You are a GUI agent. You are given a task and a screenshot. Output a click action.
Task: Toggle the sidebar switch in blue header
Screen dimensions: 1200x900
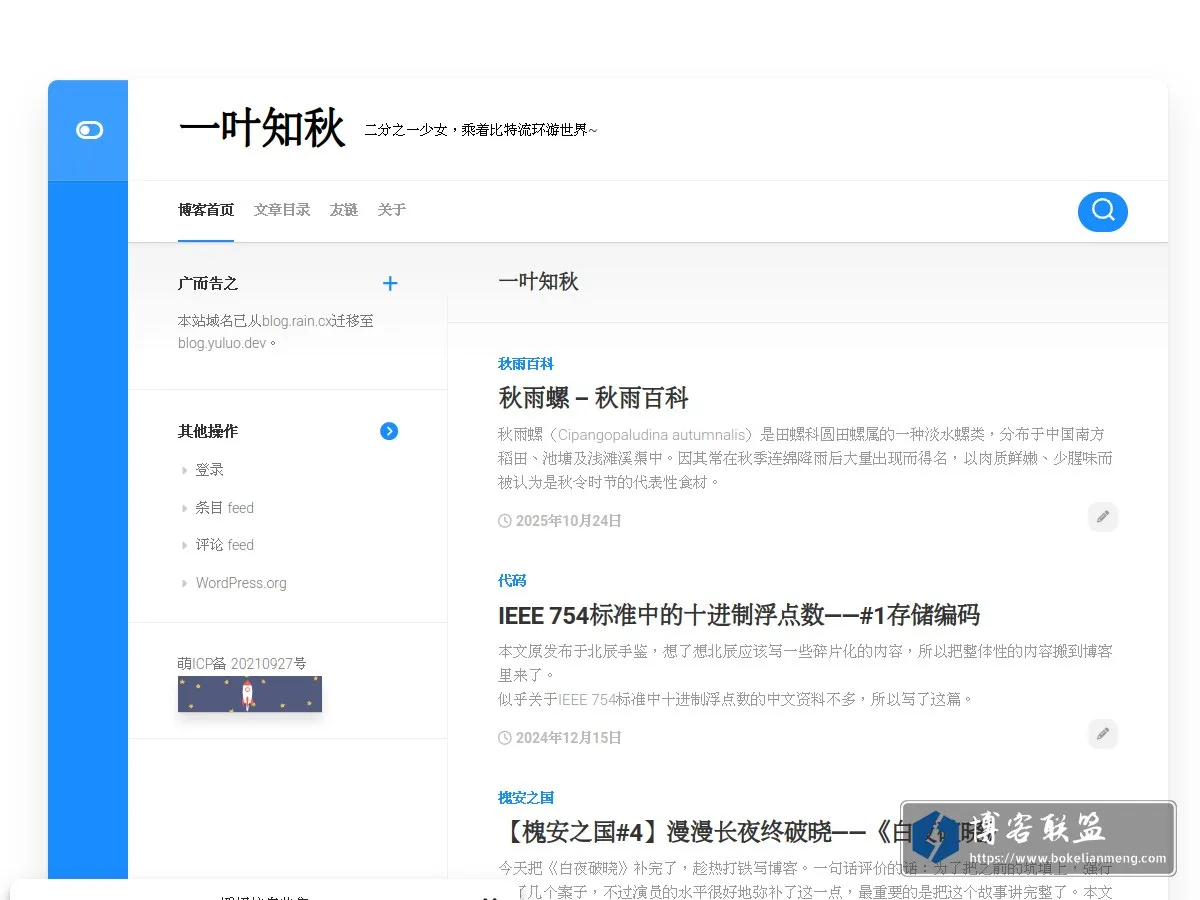point(89,130)
